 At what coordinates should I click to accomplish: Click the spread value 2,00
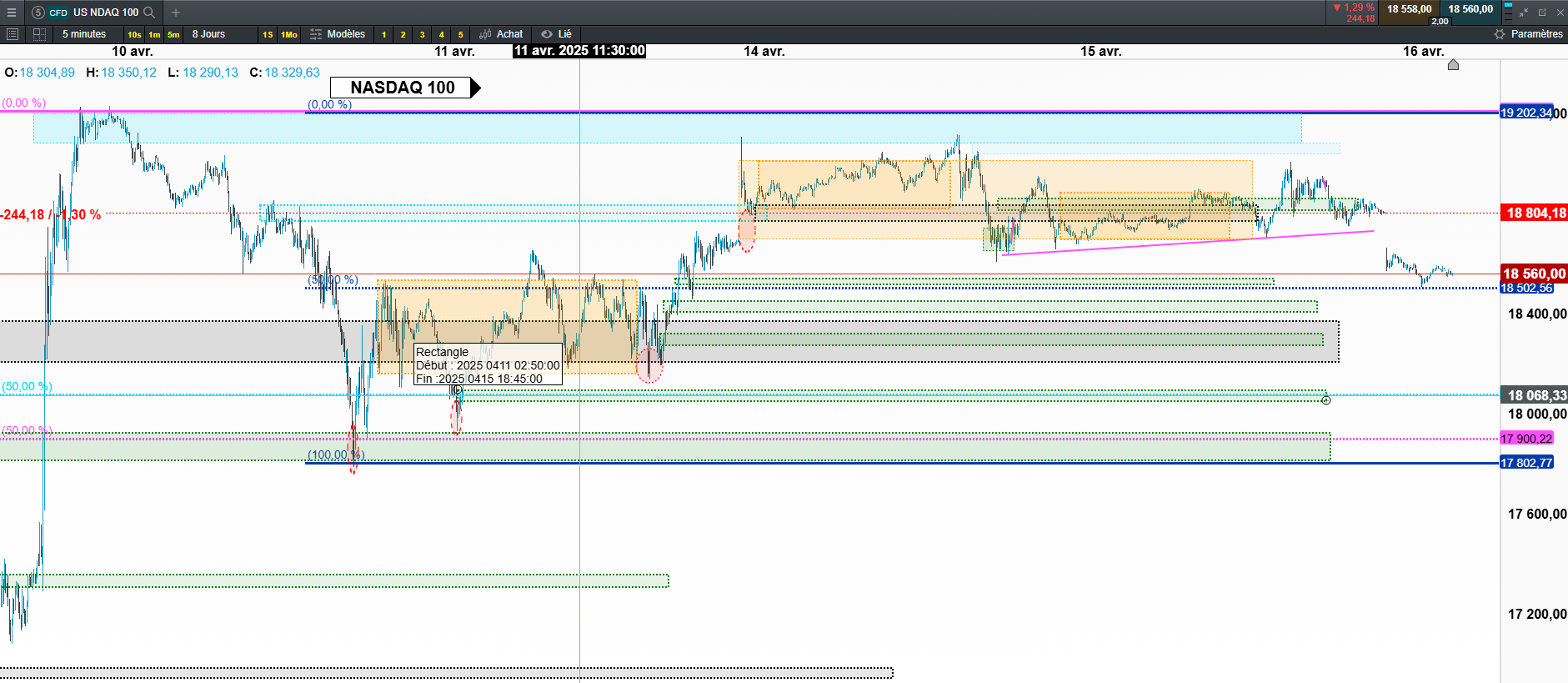(x=1440, y=22)
